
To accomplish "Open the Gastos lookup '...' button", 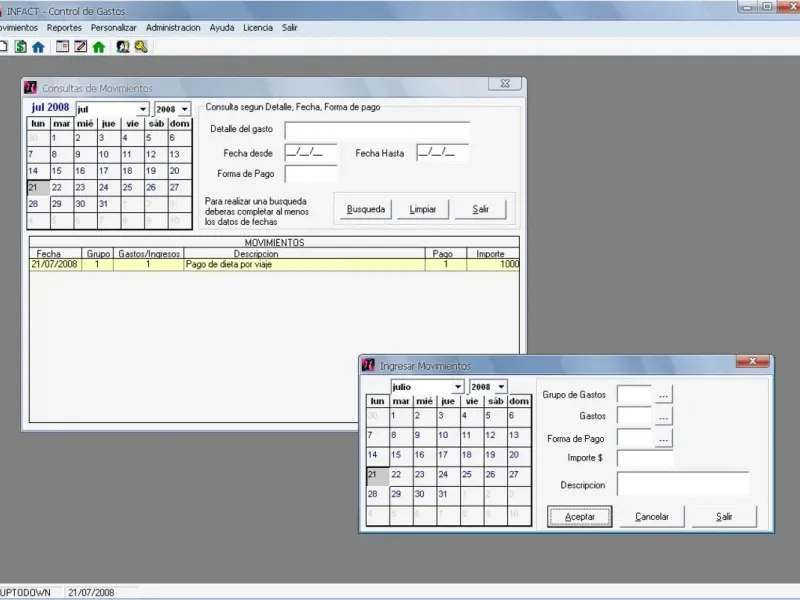I will [663, 416].
